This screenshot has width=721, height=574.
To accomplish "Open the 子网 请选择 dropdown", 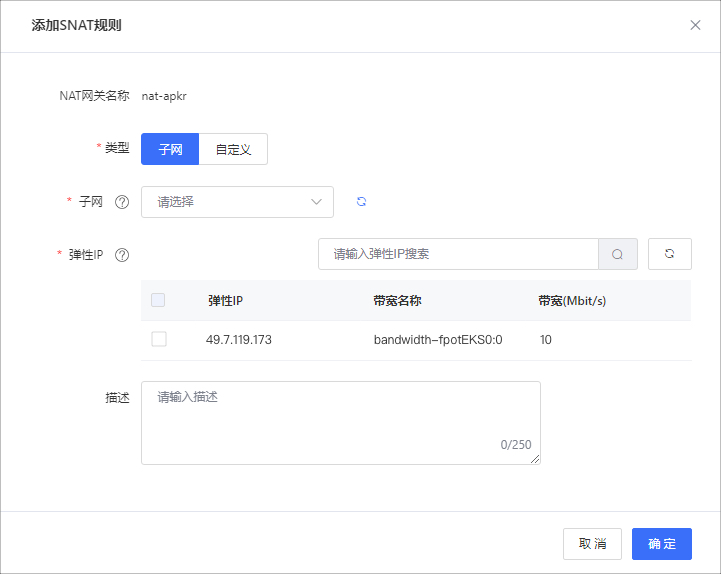I will point(237,202).
